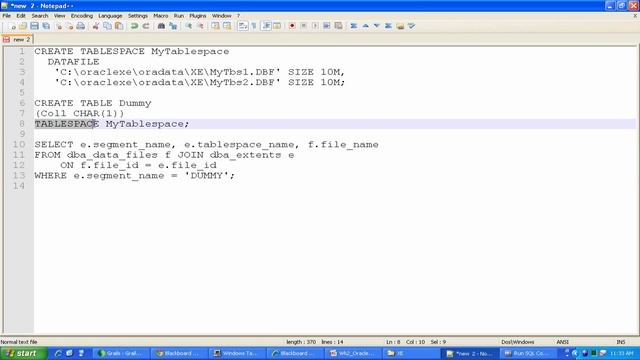The height and width of the screenshot is (360, 640).
Task: Open the Window menu
Action: pyautogui.click(x=221, y=16)
